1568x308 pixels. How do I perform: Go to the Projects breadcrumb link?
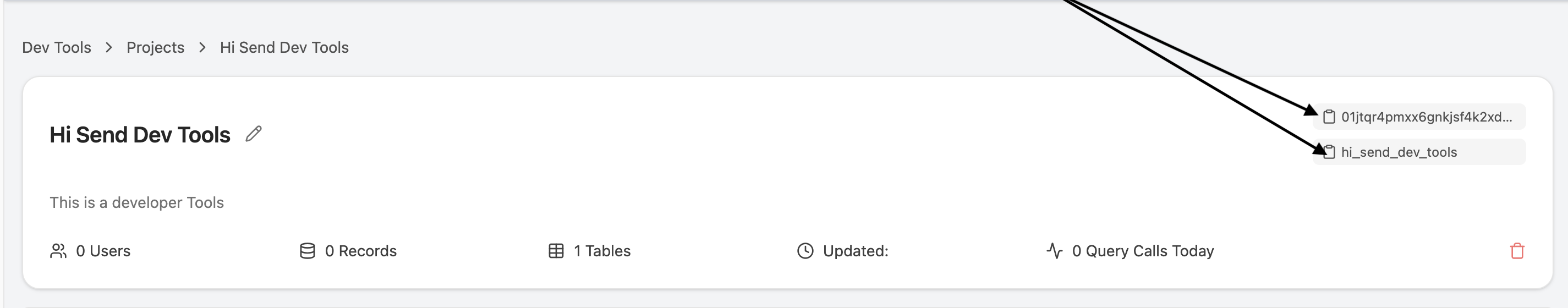click(155, 47)
